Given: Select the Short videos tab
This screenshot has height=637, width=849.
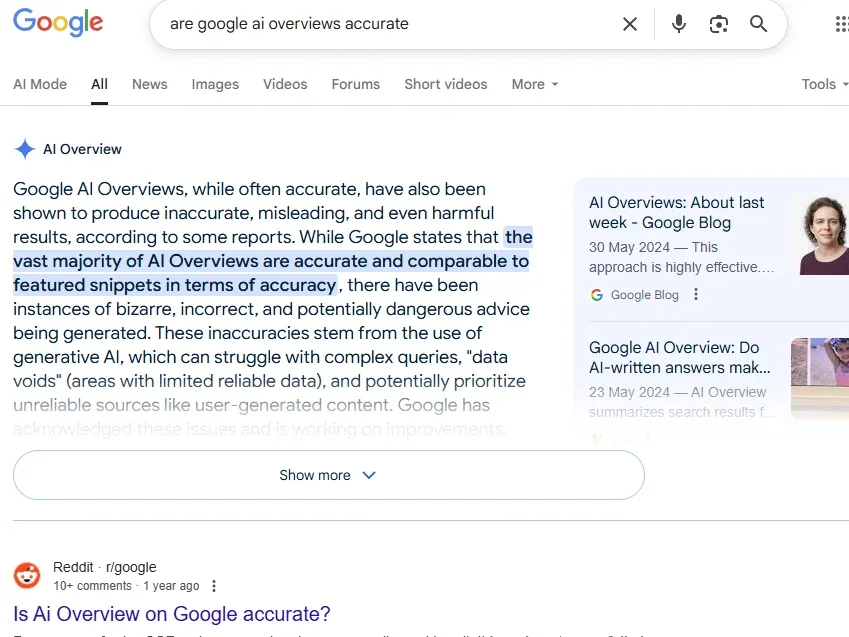Looking at the screenshot, I should [446, 84].
